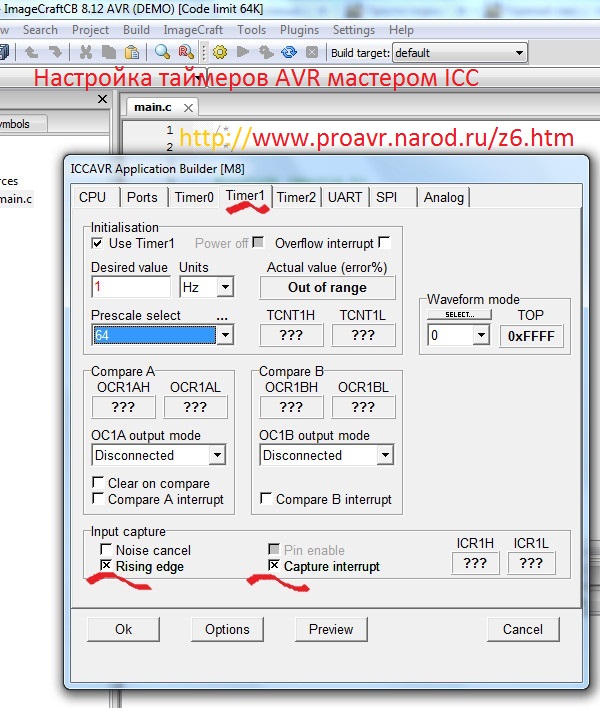Open the Help menu
This screenshot has width=600, height=708.
pyautogui.click(x=401, y=30)
